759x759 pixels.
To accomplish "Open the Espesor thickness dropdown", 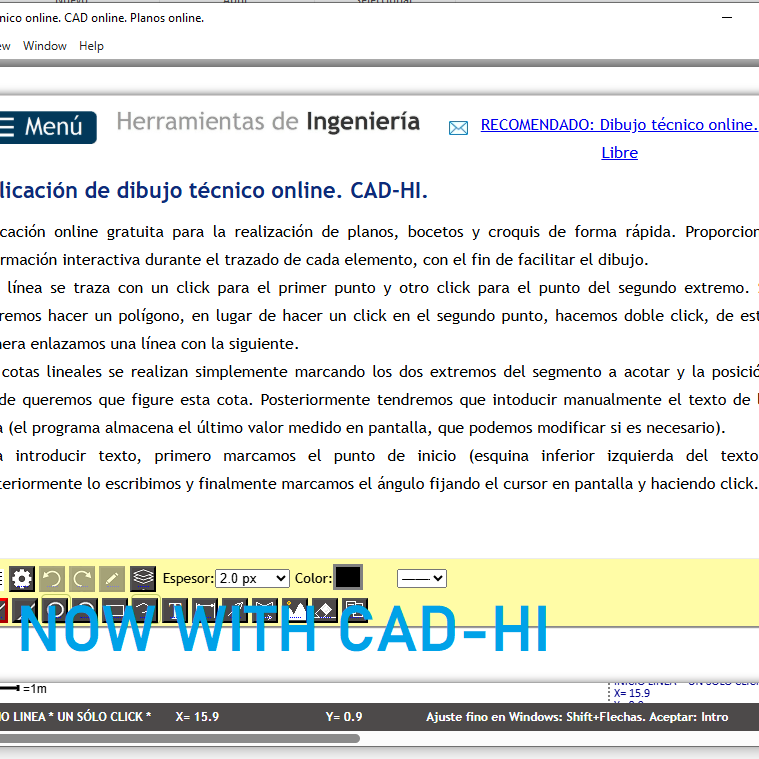I will coord(252,578).
